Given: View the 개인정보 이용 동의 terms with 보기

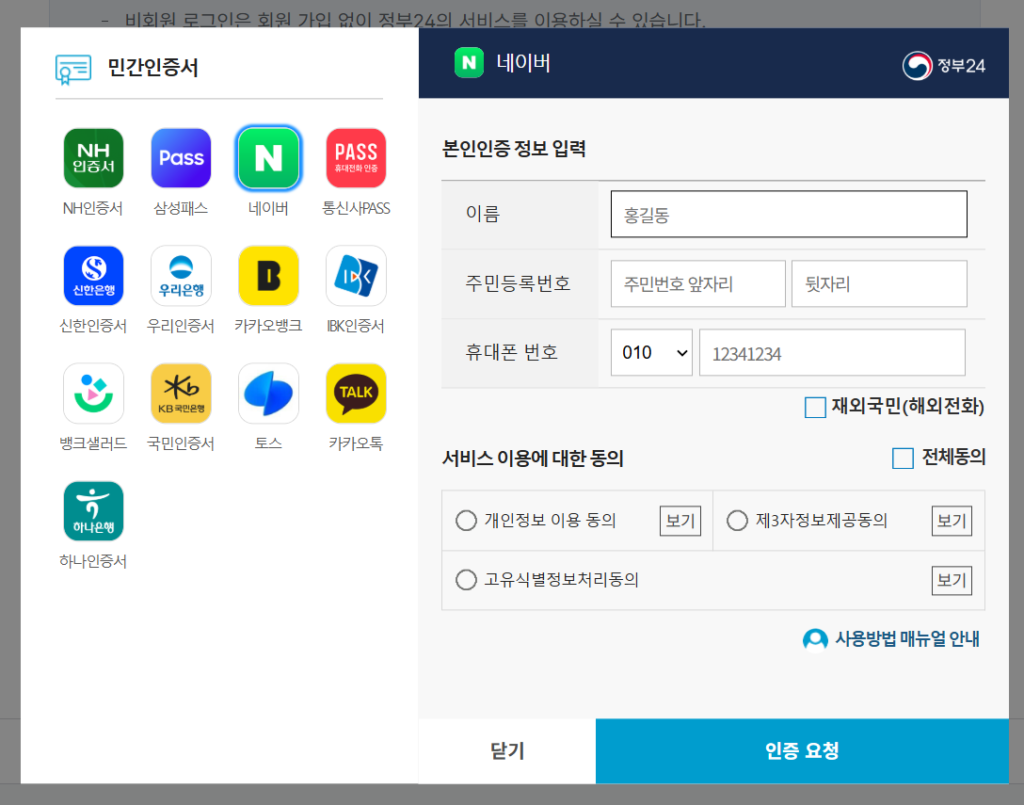Looking at the screenshot, I should (680, 521).
